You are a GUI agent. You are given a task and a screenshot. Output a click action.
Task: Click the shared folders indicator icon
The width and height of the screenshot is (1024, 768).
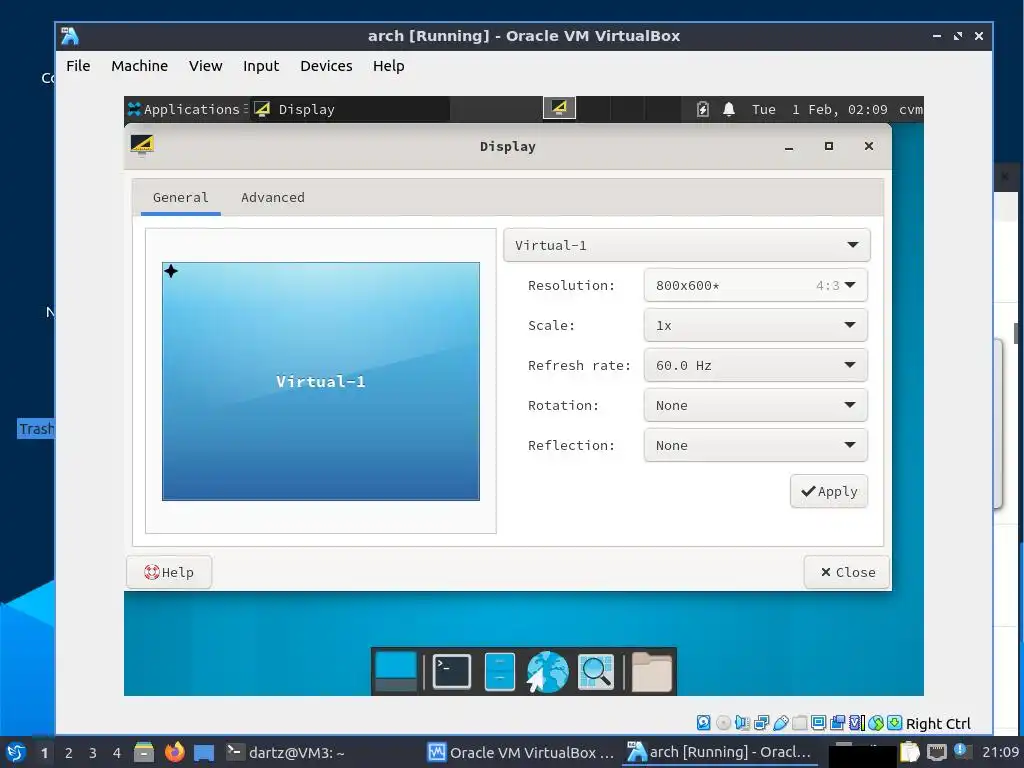click(x=800, y=722)
